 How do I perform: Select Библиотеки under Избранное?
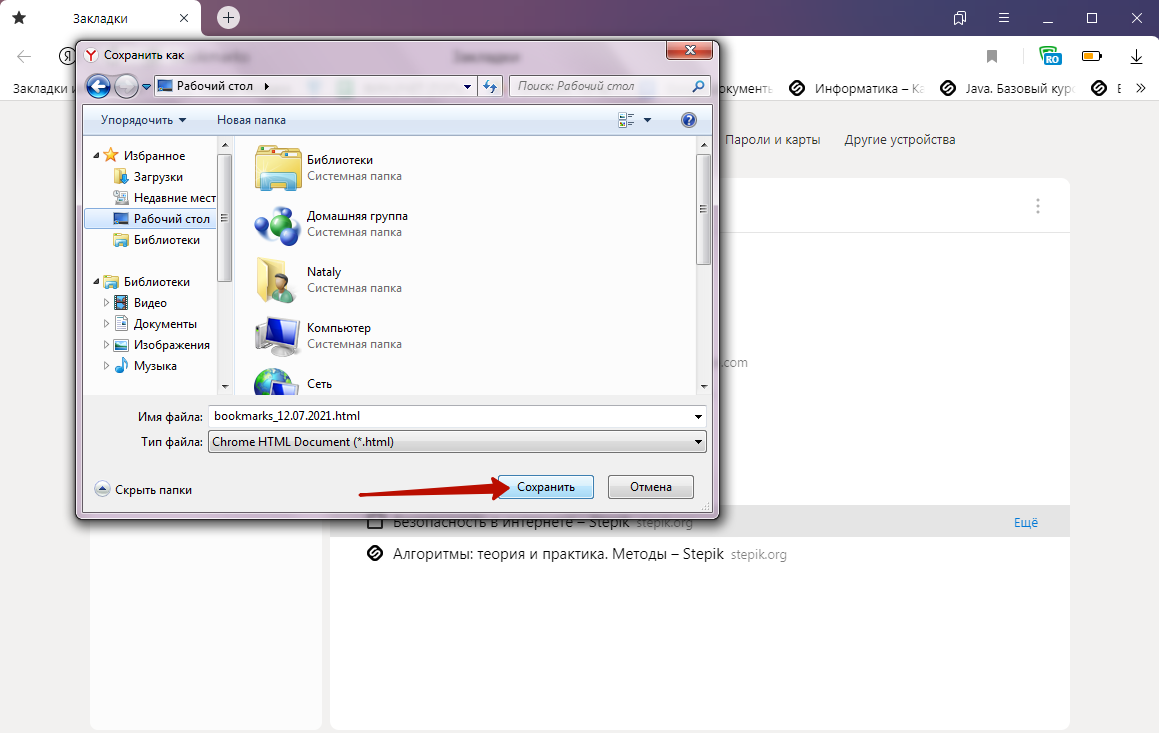pyautogui.click(x=166, y=239)
